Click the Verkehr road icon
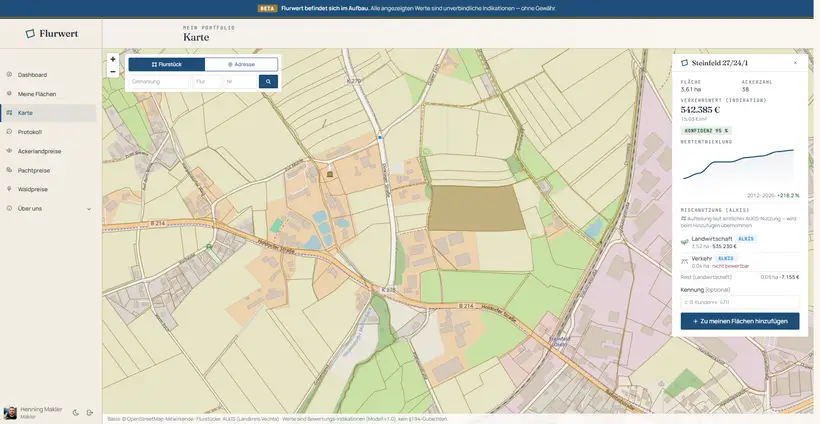820x424 pixels. point(684,262)
